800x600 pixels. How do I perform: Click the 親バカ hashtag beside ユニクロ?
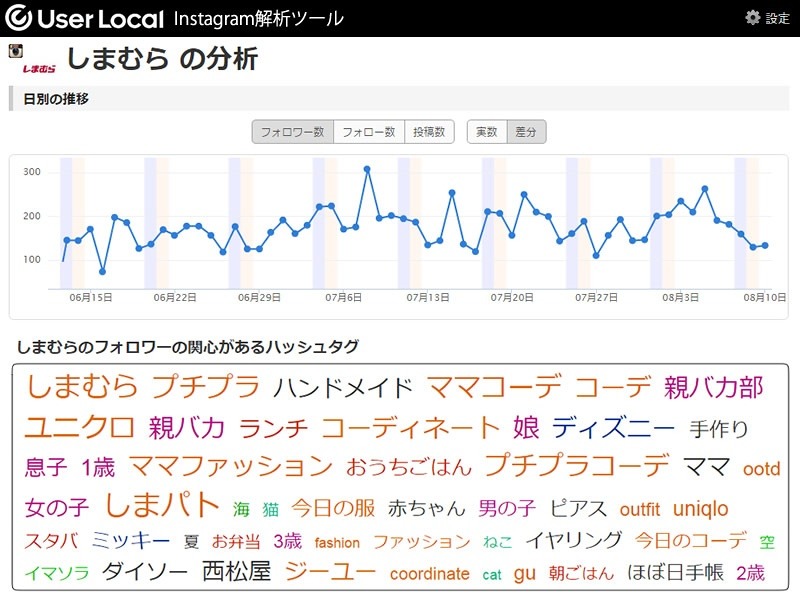coord(187,427)
